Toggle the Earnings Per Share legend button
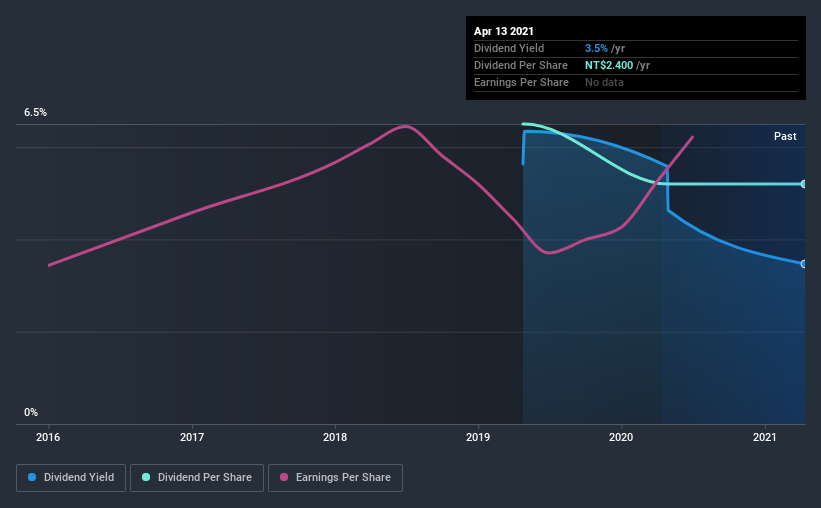 pyautogui.click(x=336, y=478)
